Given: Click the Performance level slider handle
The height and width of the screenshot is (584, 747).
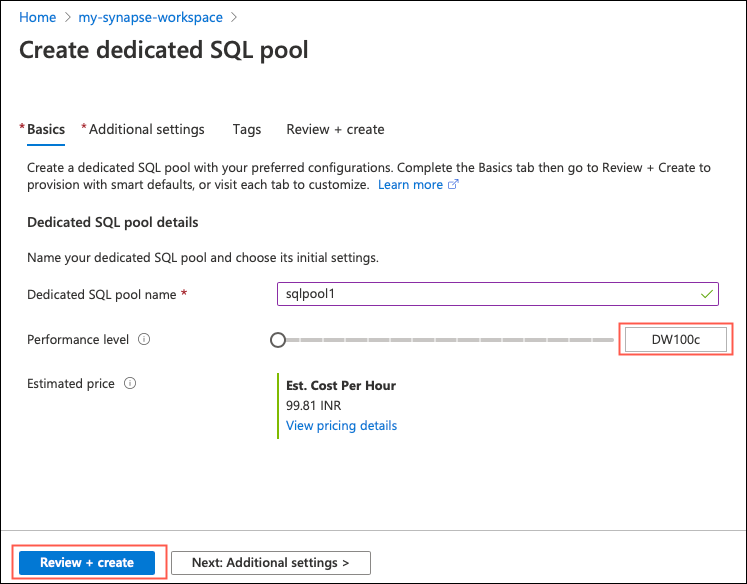Looking at the screenshot, I should point(278,340).
